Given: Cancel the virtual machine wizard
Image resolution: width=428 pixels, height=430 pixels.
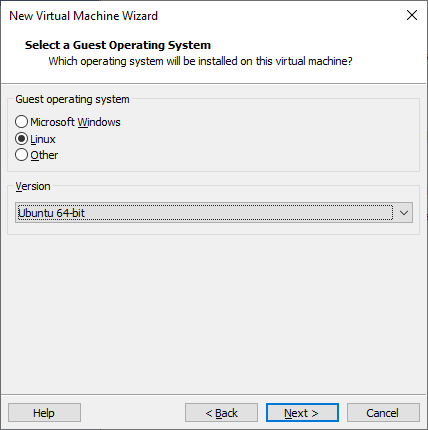Looking at the screenshot, I should (x=383, y=413).
